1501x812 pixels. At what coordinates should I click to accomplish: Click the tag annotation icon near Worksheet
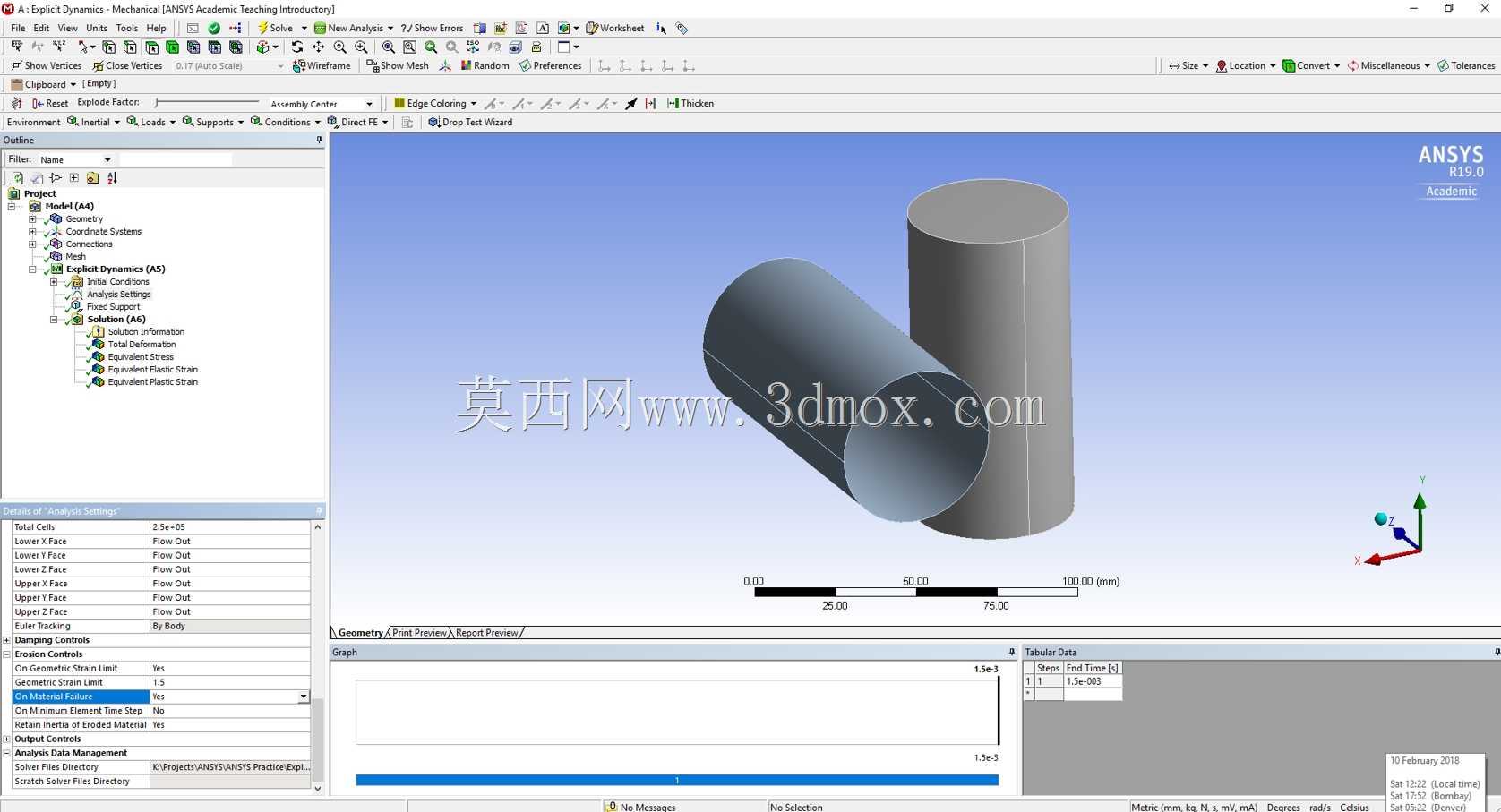[682, 28]
